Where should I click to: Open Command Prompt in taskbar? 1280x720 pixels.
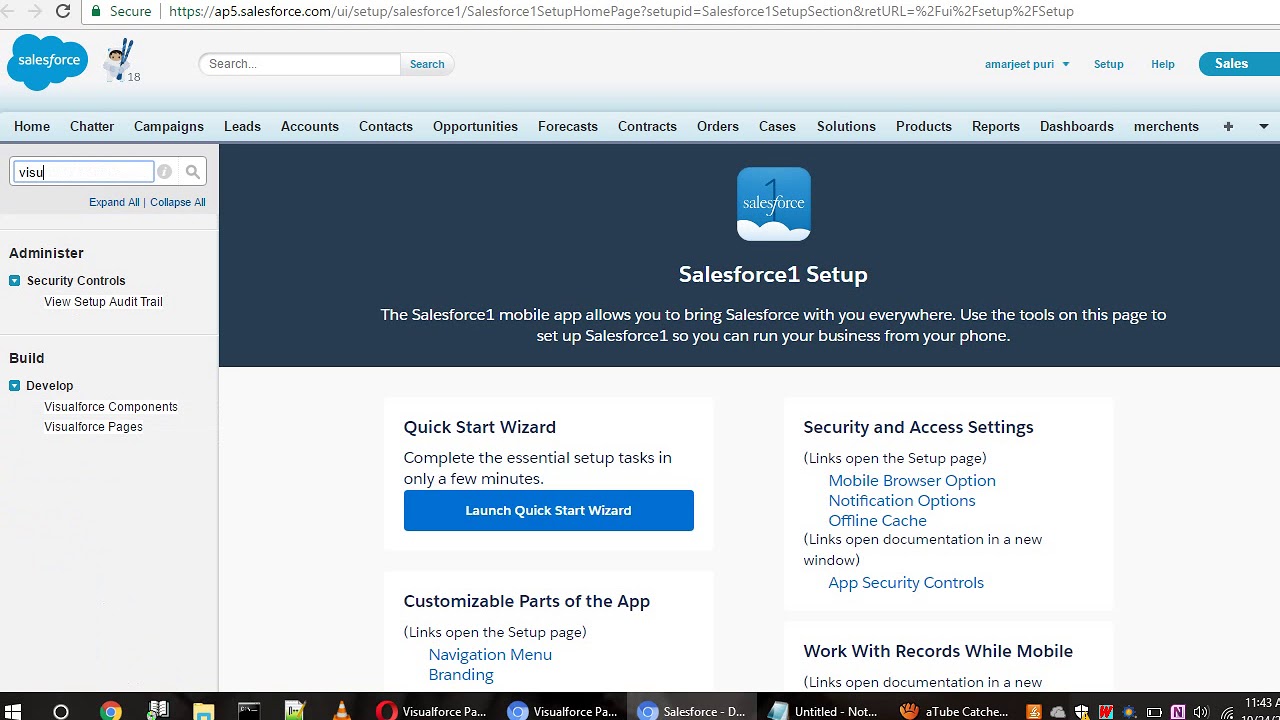point(249,711)
